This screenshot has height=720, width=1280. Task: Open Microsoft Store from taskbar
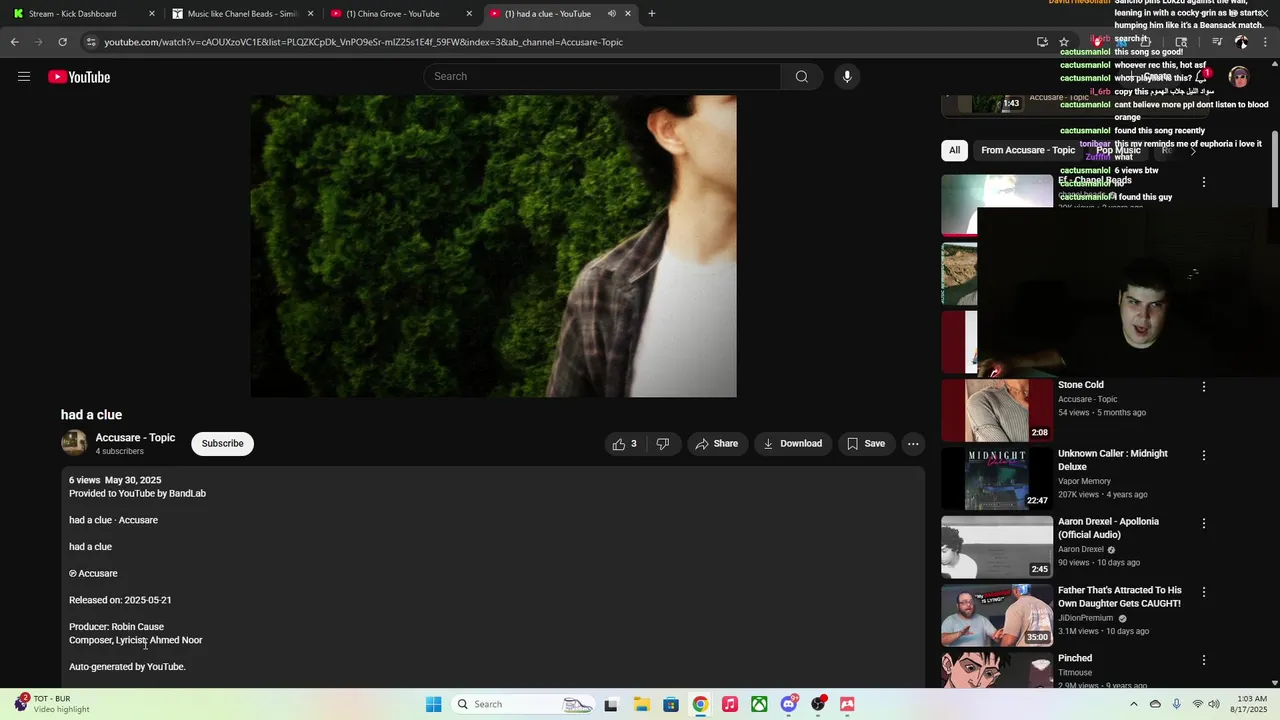click(671, 704)
